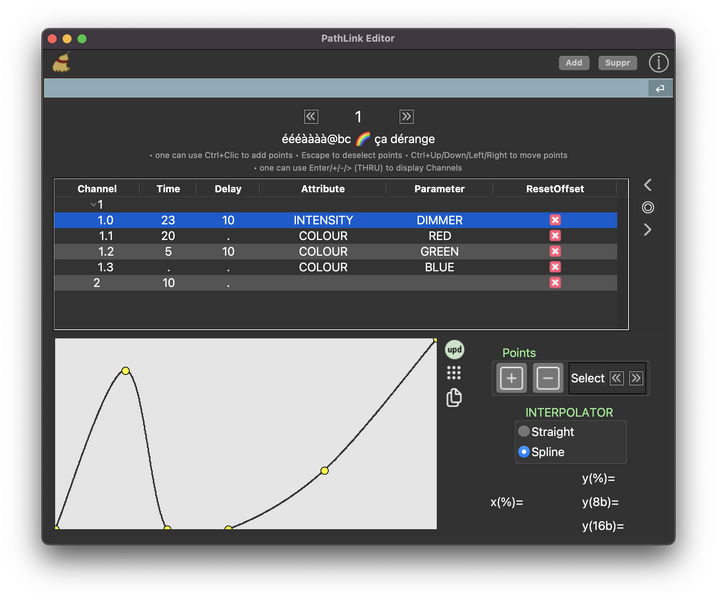
Task: Select the Straight interpolator option
Action: tap(524, 432)
